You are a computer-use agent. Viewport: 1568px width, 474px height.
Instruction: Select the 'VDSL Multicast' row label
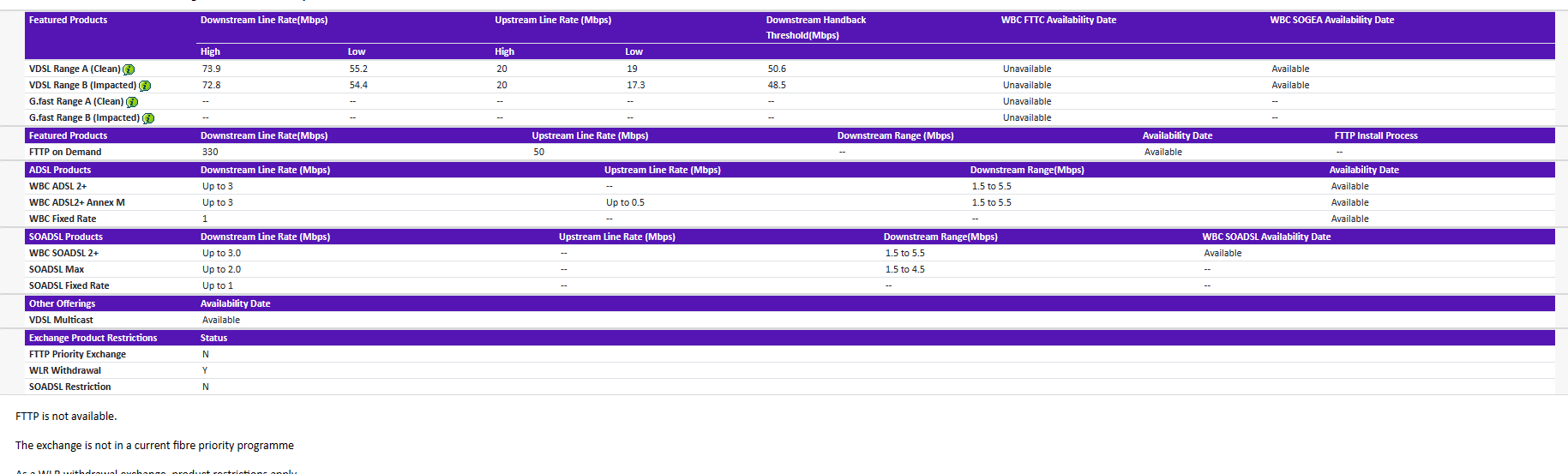coord(61,320)
